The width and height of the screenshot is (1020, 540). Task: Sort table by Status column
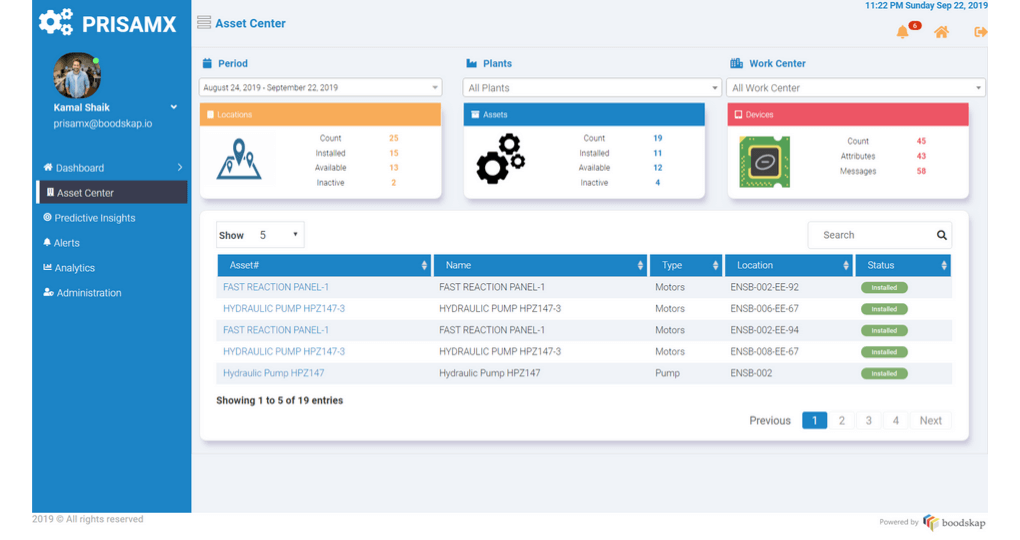pos(903,265)
